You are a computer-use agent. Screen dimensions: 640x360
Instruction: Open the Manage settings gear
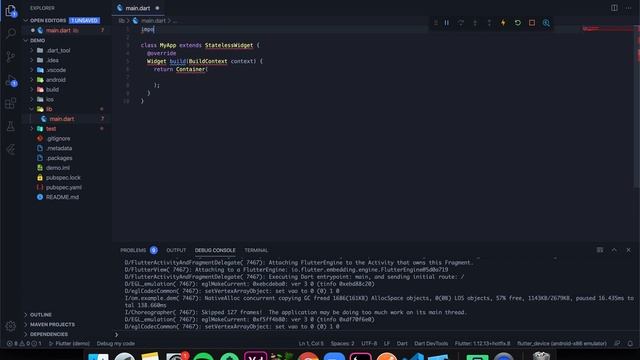point(11,326)
